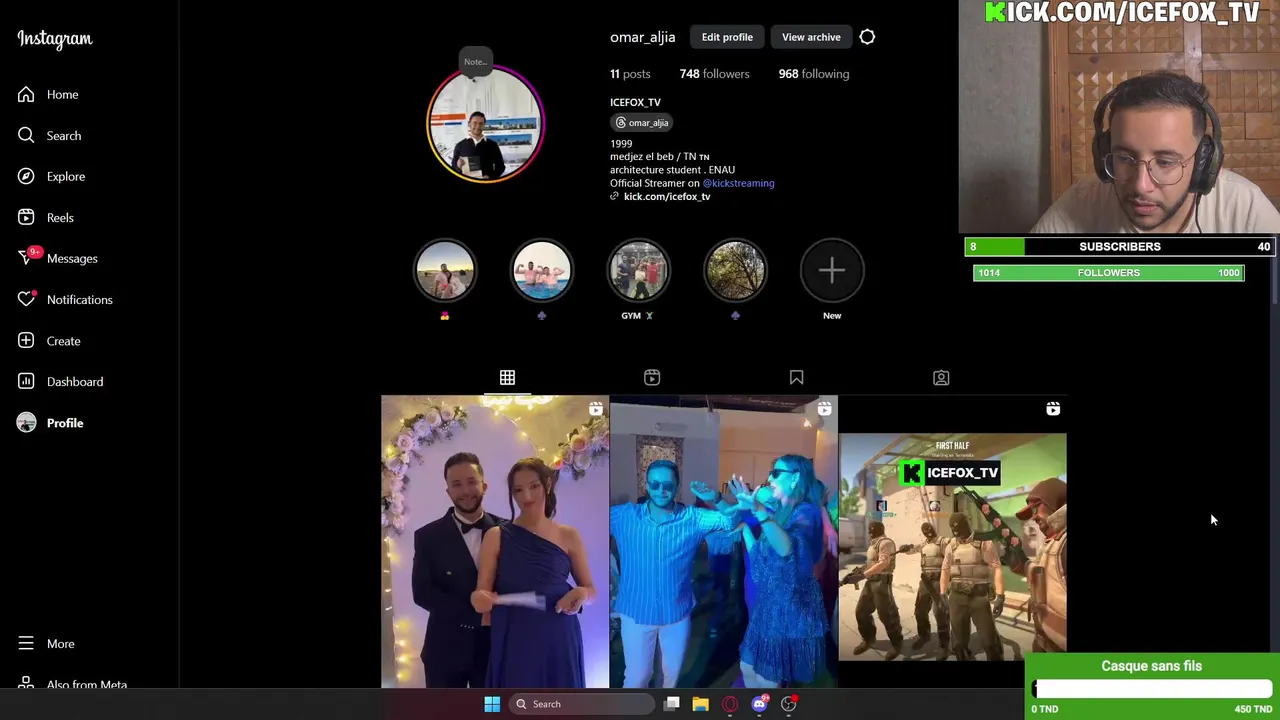Click the Home house icon
Screen dimensions: 1280x720
pyautogui.click(x=26, y=94)
